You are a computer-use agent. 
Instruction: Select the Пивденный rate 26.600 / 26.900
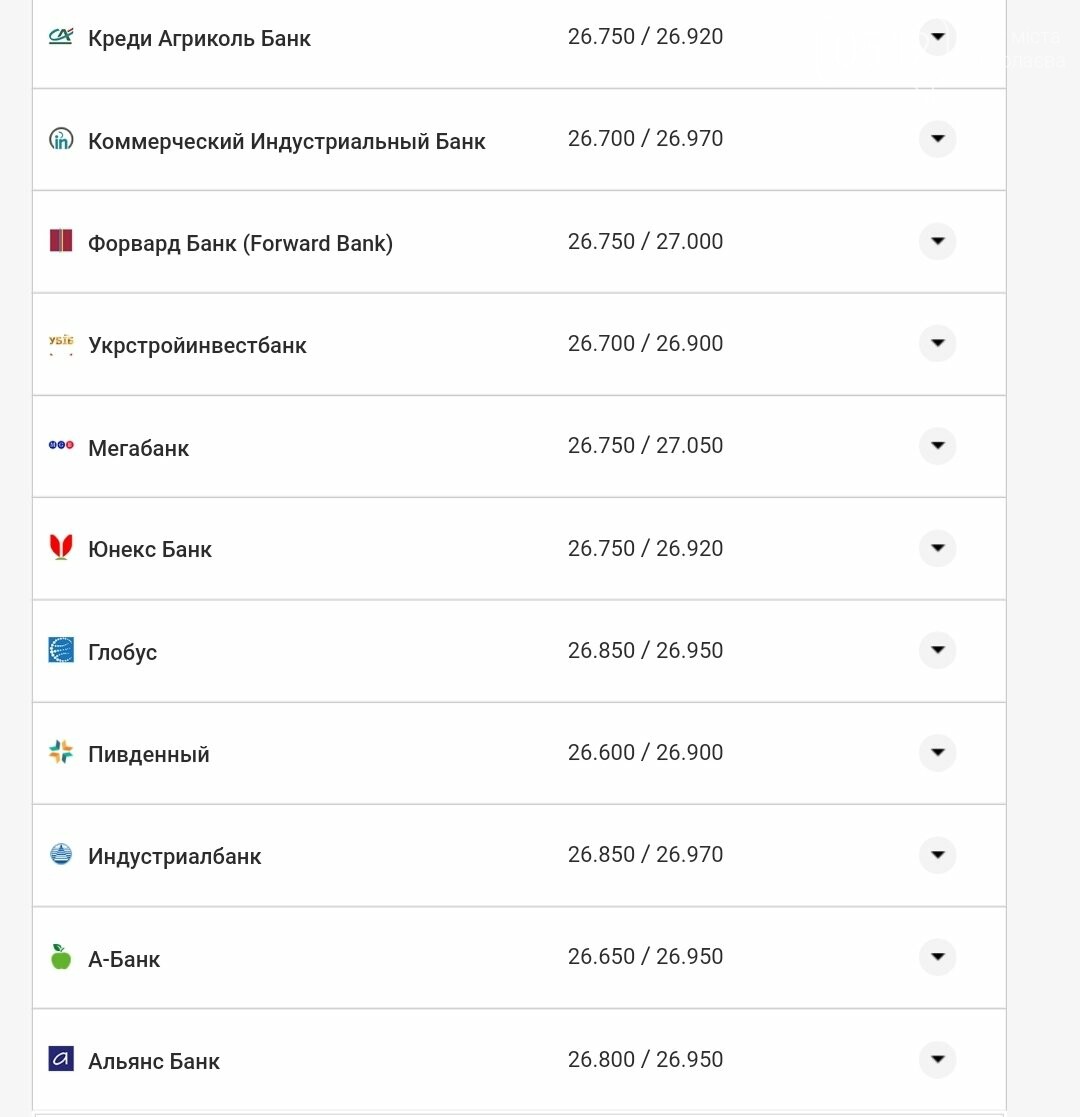coord(645,752)
